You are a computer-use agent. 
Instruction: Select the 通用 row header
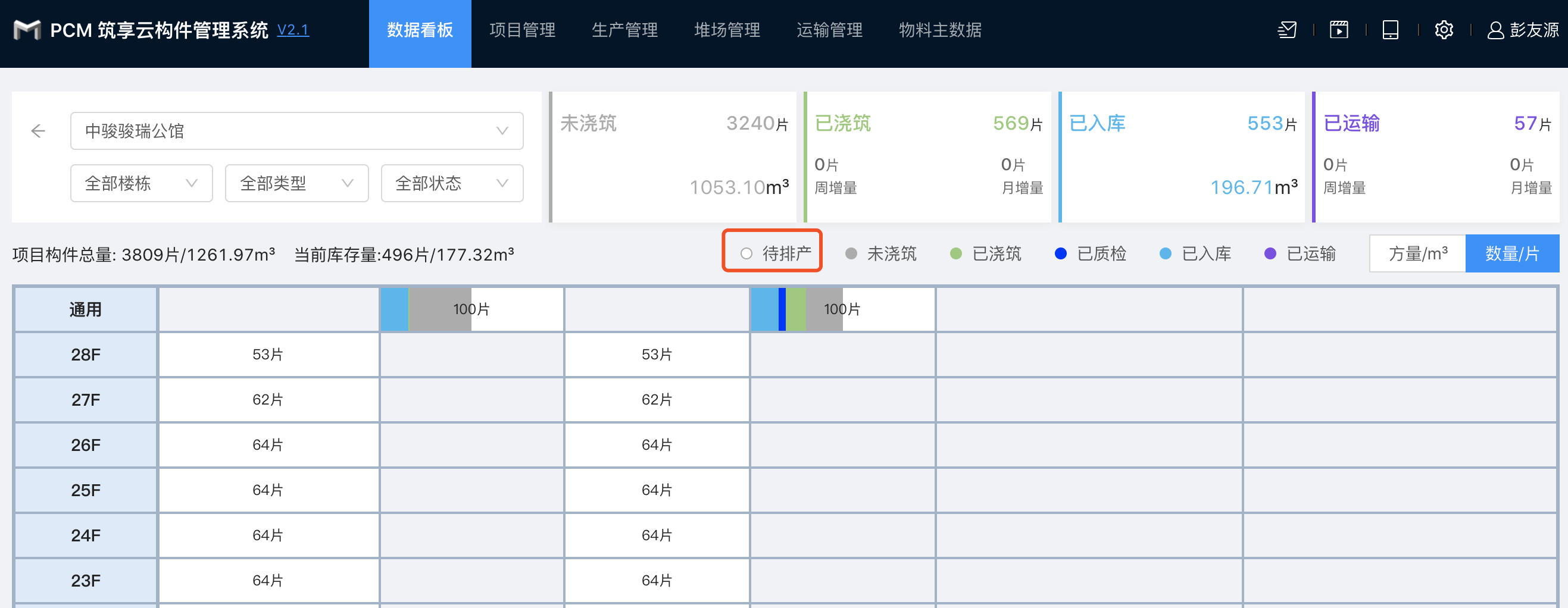pos(85,309)
